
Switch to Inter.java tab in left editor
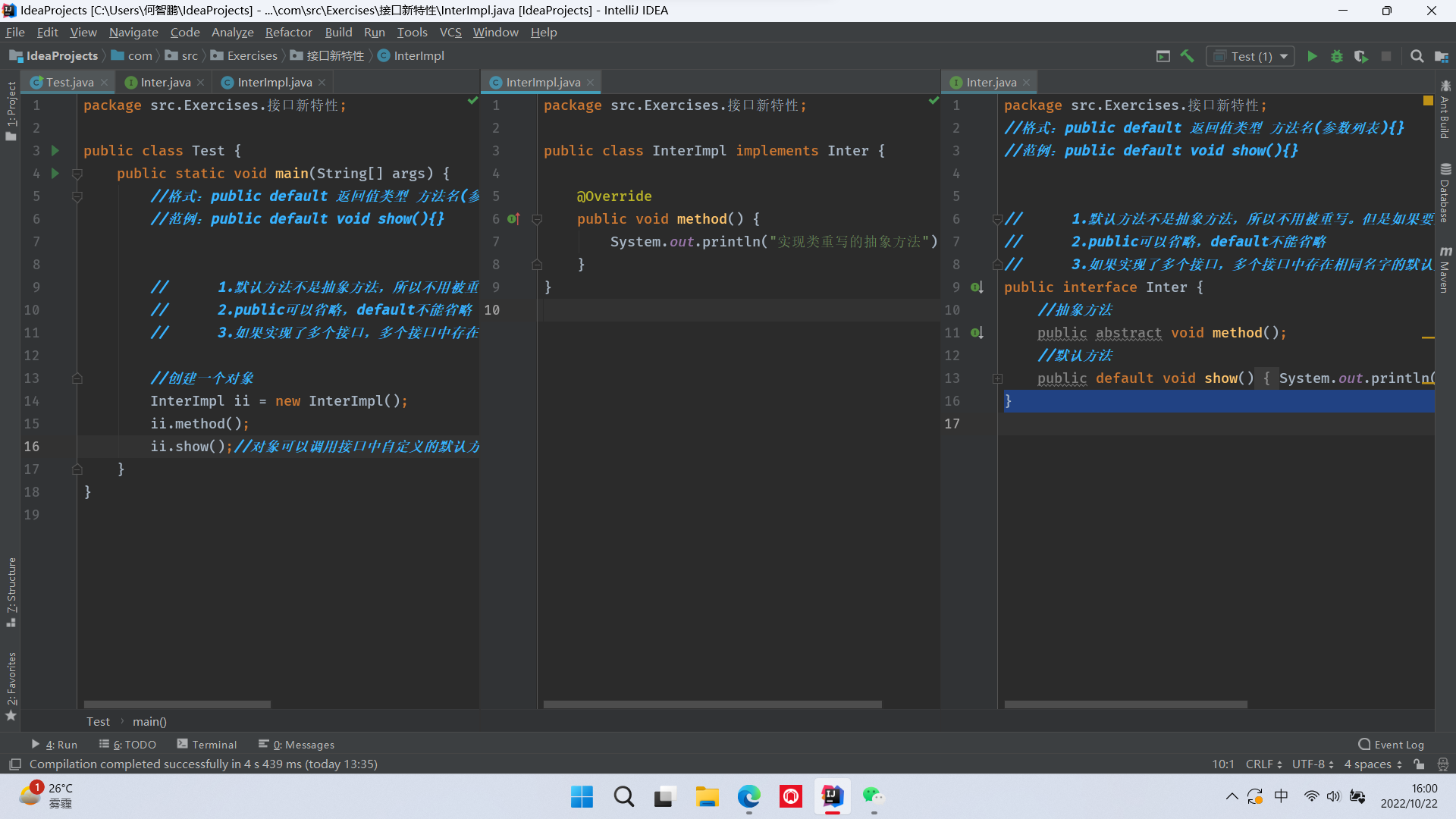(x=165, y=82)
